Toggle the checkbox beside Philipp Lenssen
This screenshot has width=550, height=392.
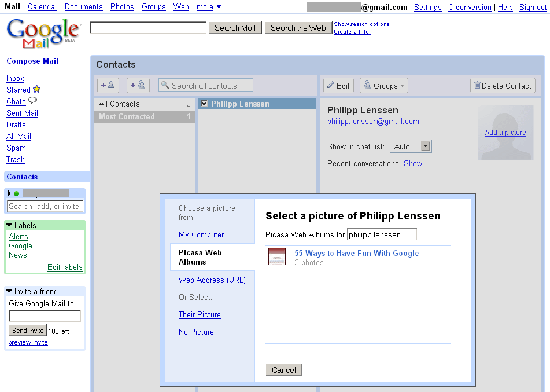coord(204,104)
